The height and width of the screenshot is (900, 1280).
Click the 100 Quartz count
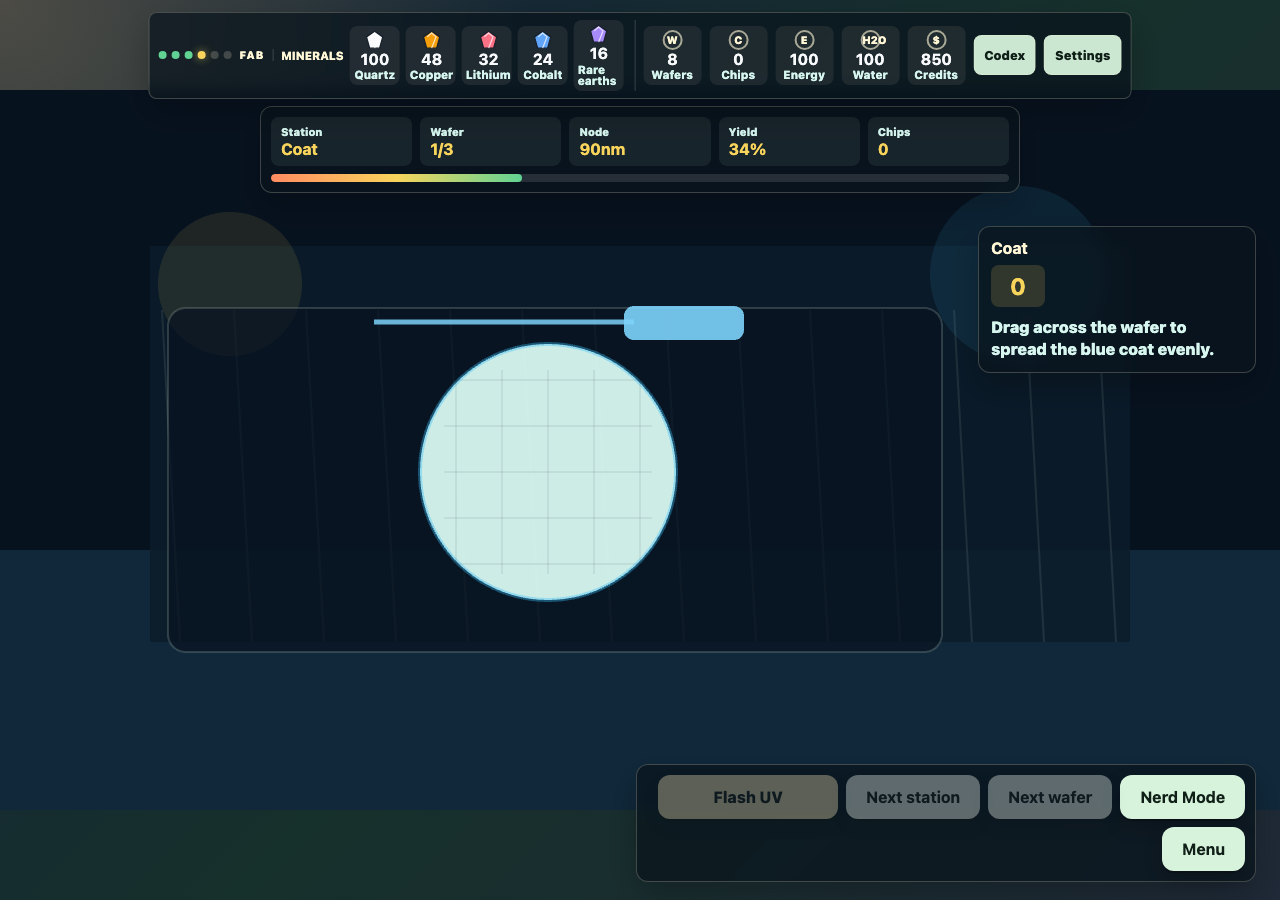tap(375, 59)
